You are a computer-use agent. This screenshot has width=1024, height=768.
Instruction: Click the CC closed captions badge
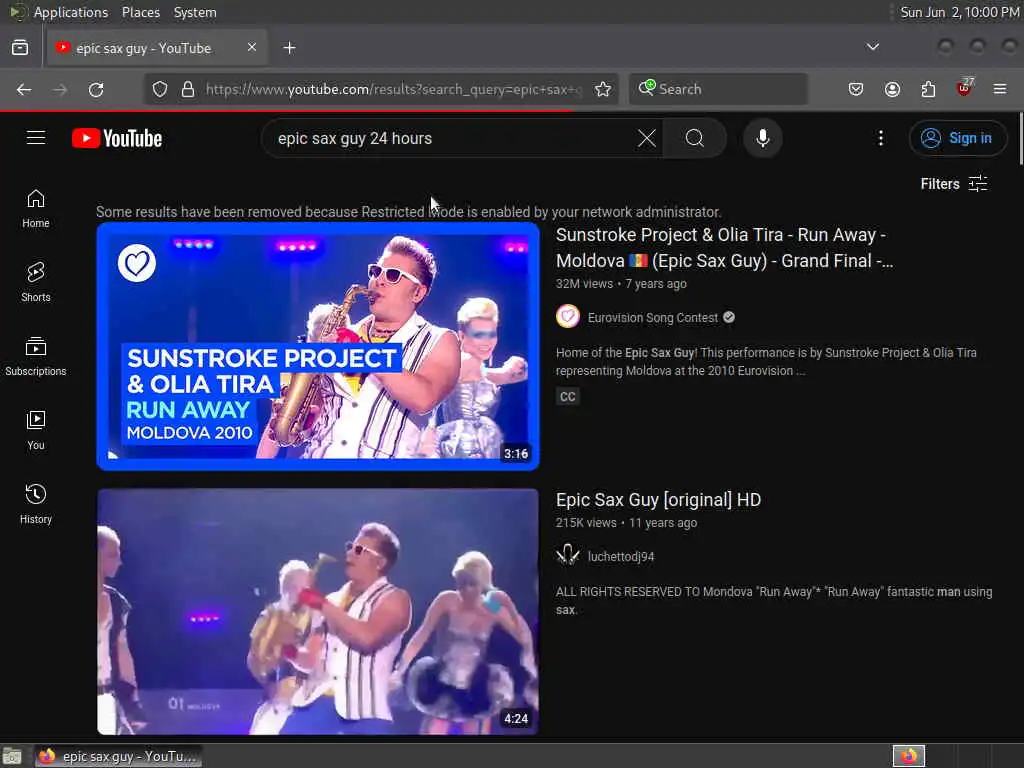pyautogui.click(x=568, y=396)
